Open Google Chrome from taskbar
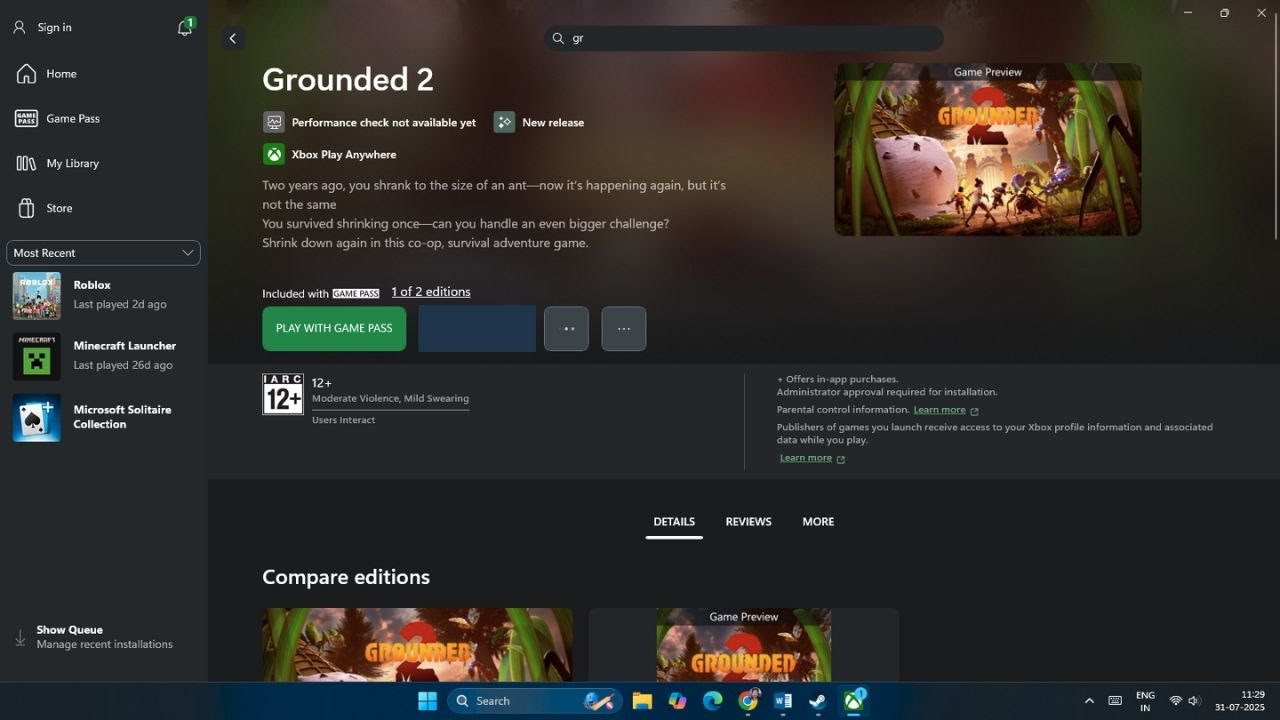Viewport: 1280px width, 720px height. coord(748,701)
